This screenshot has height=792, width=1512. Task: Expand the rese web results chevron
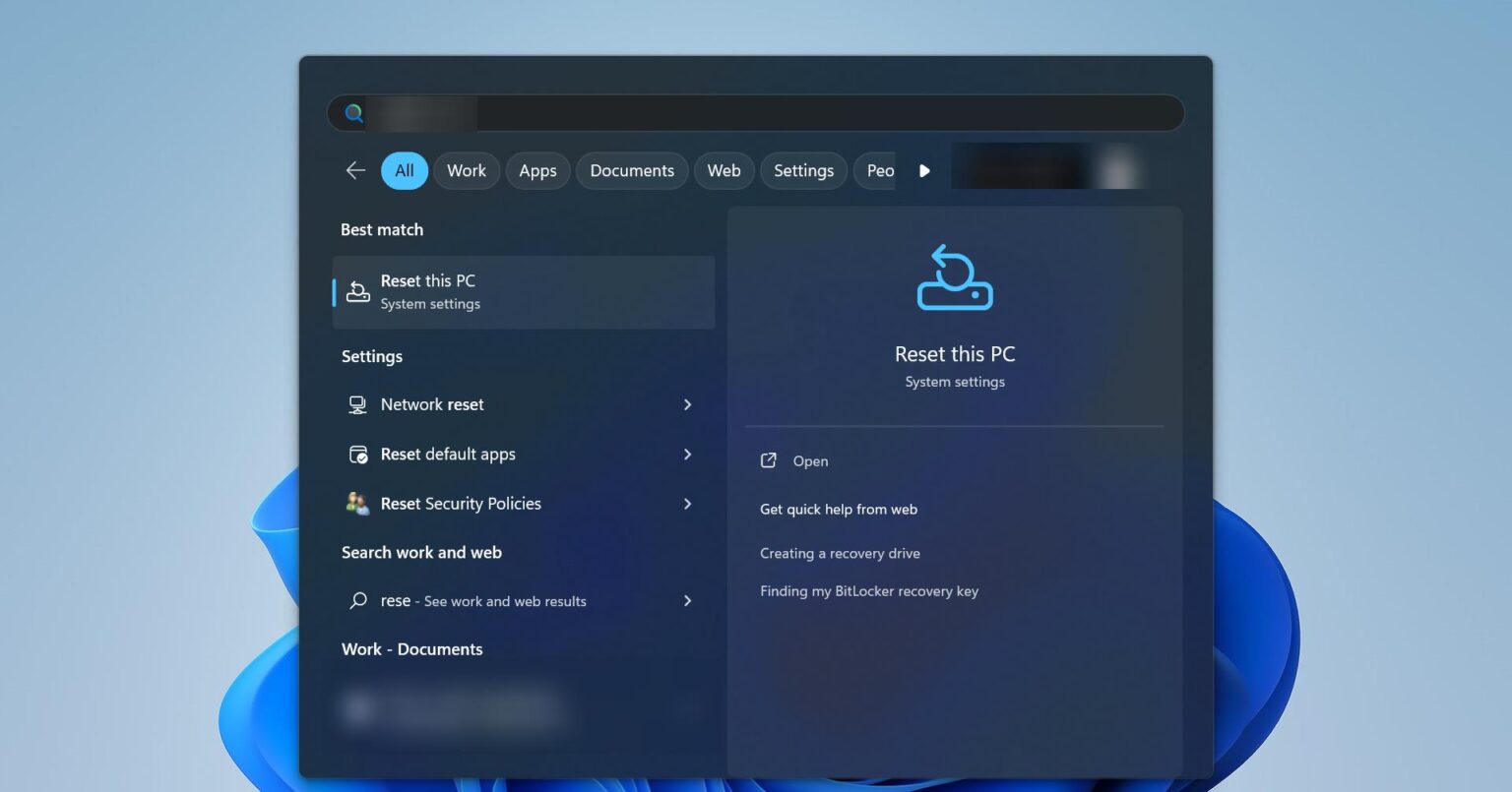pos(687,601)
